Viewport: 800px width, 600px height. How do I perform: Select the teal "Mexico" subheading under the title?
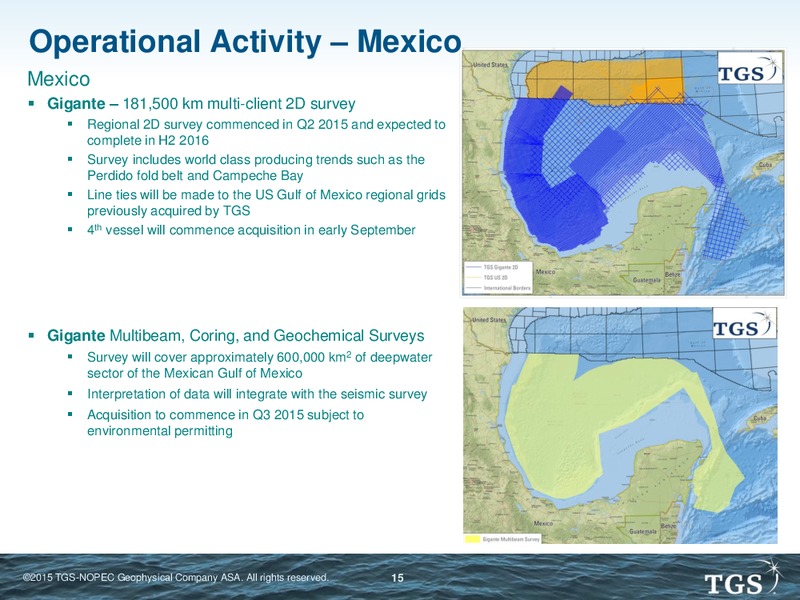click(59, 79)
